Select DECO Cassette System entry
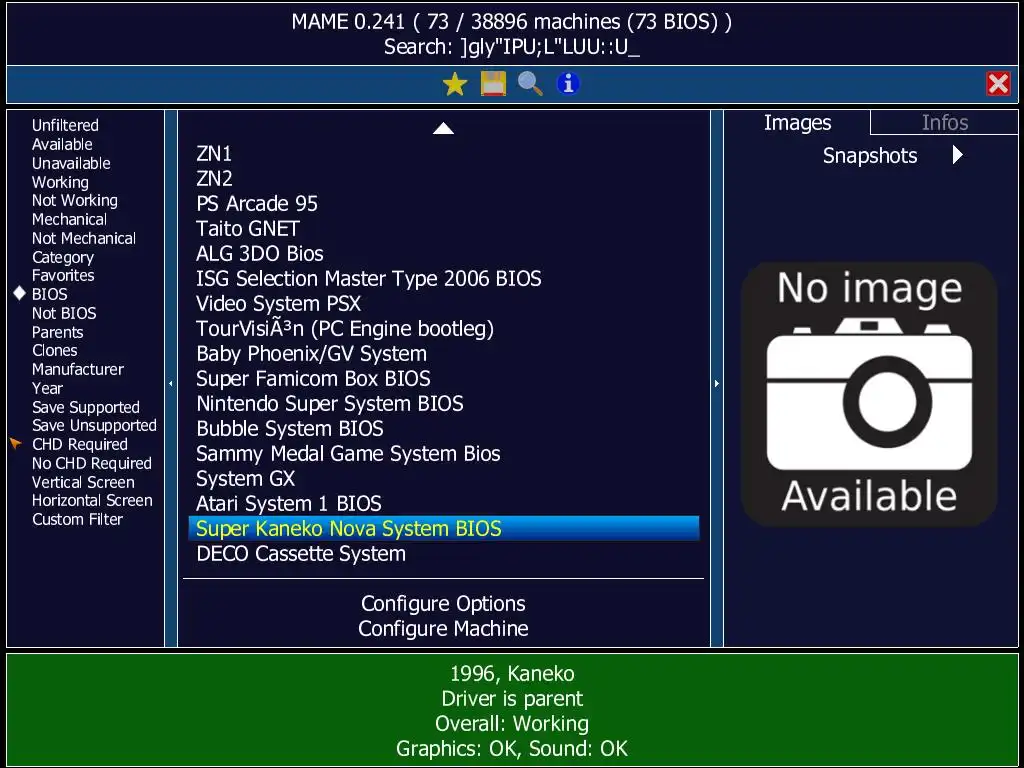 point(443,554)
